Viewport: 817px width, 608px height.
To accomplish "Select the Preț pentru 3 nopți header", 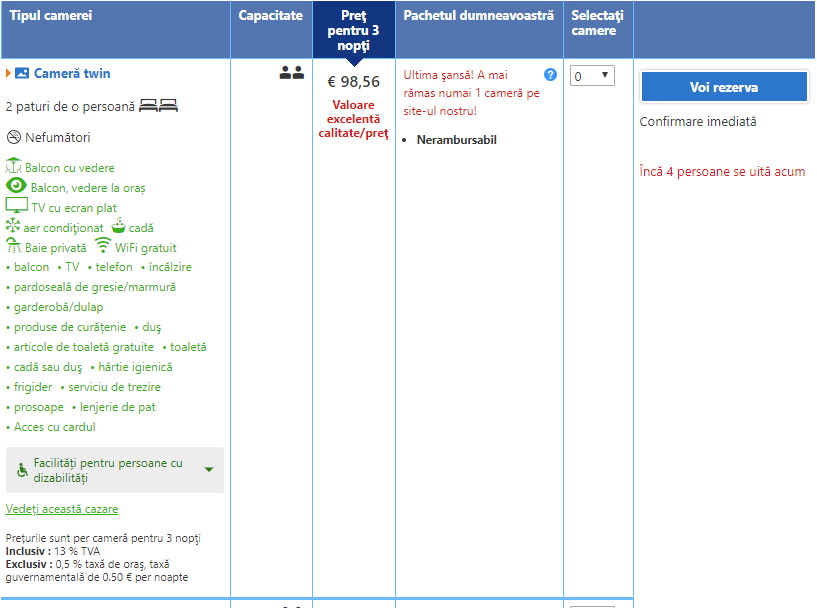I will (x=354, y=30).
